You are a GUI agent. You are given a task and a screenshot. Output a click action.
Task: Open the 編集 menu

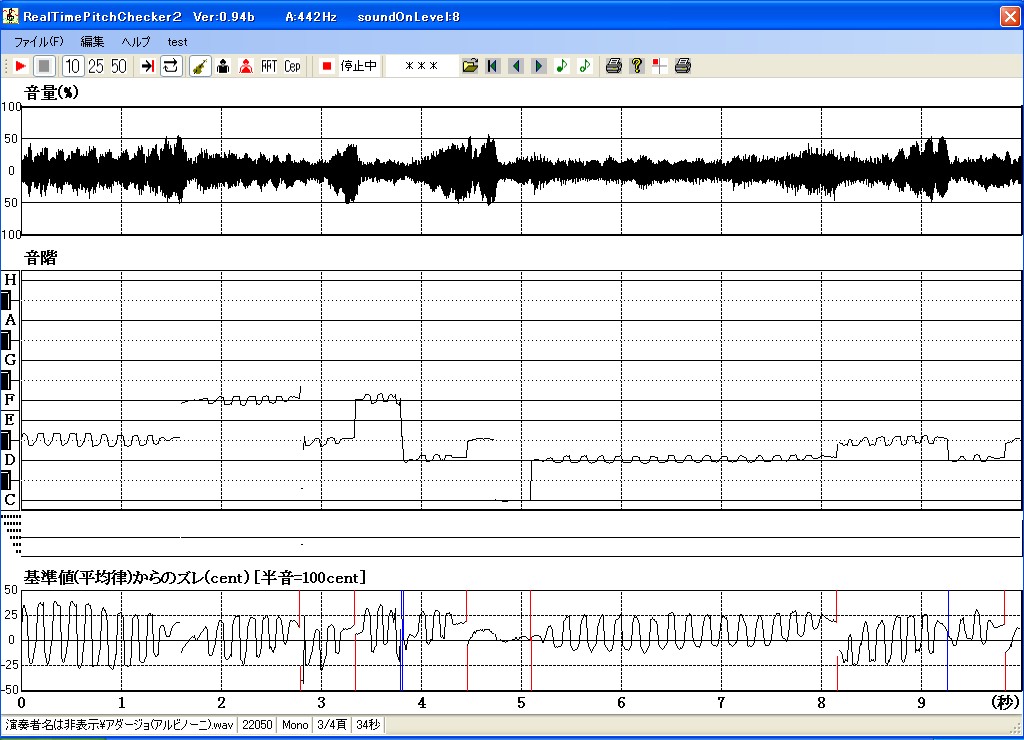[x=92, y=42]
